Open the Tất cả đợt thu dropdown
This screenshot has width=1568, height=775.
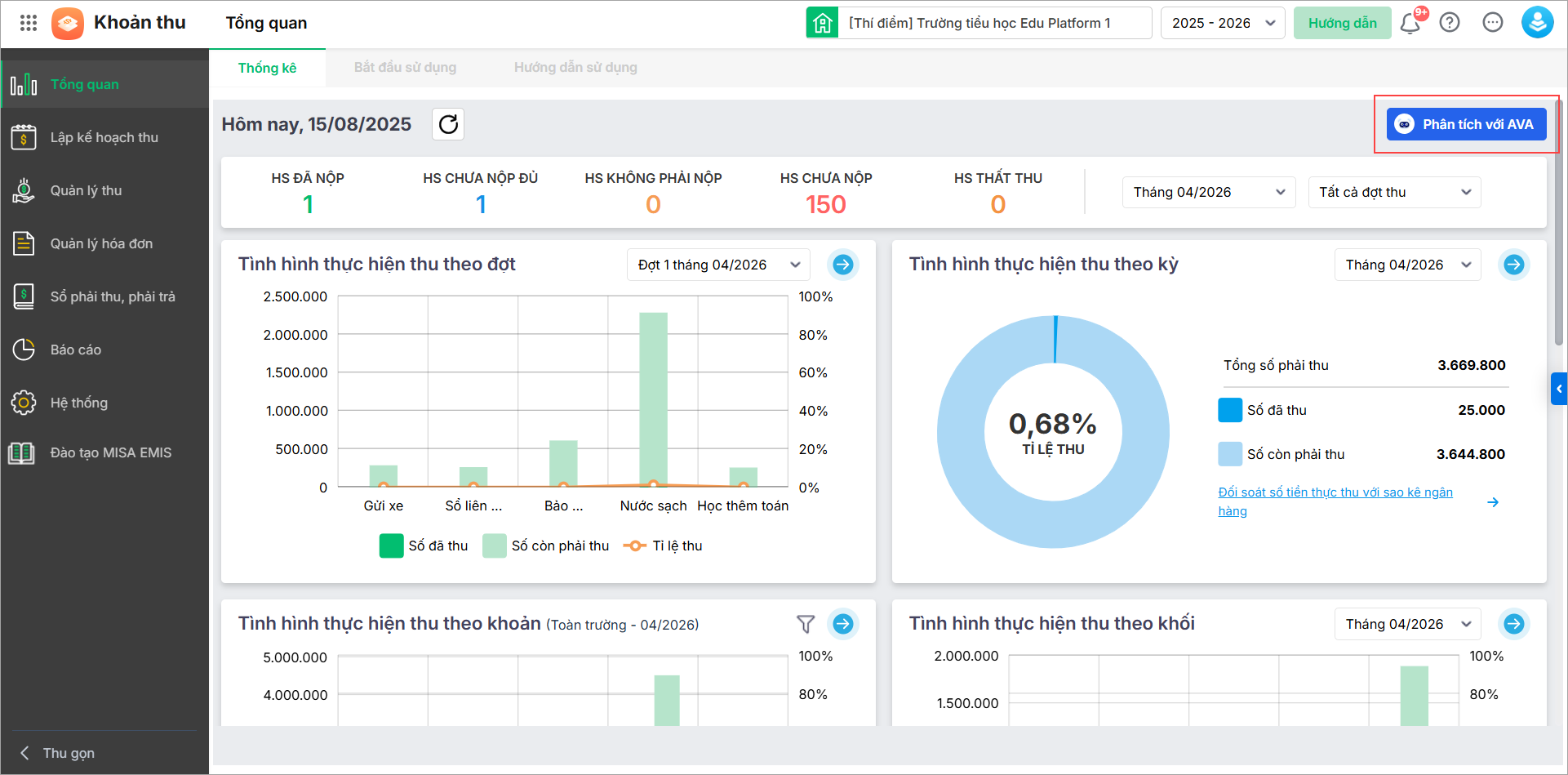coord(1394,192)
